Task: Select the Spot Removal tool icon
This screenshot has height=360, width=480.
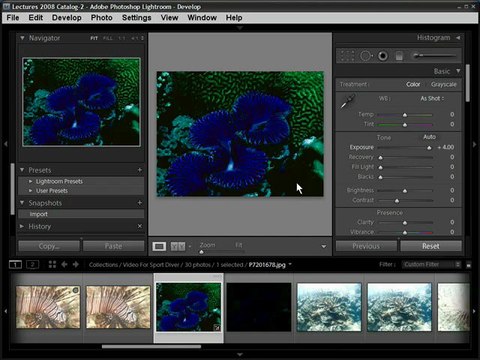Action: tap(366, 56)
